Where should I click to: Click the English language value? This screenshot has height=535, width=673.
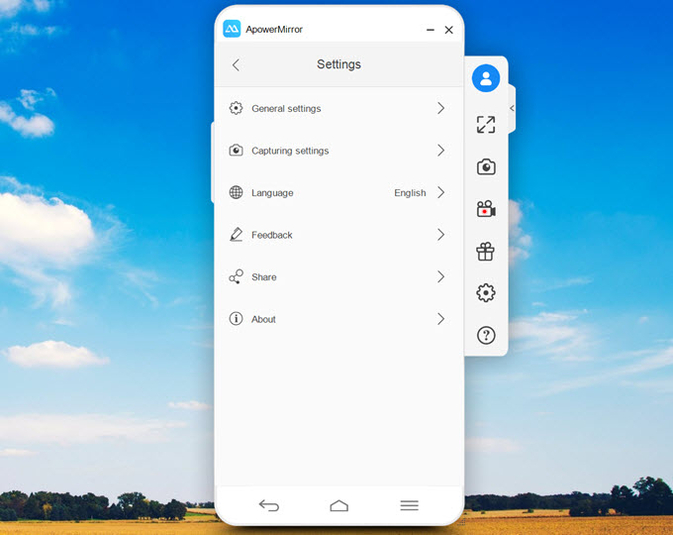pos(410,193)
